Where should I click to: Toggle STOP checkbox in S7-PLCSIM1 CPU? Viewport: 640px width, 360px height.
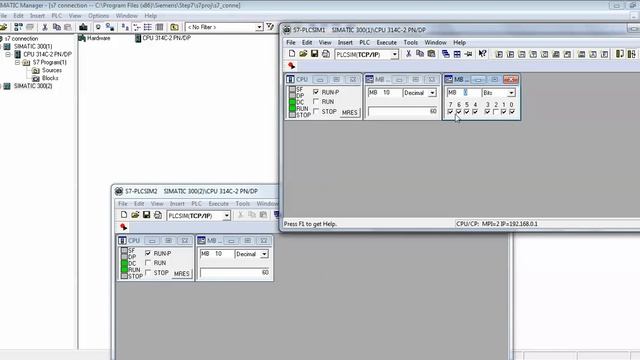[x=316, y=111]
